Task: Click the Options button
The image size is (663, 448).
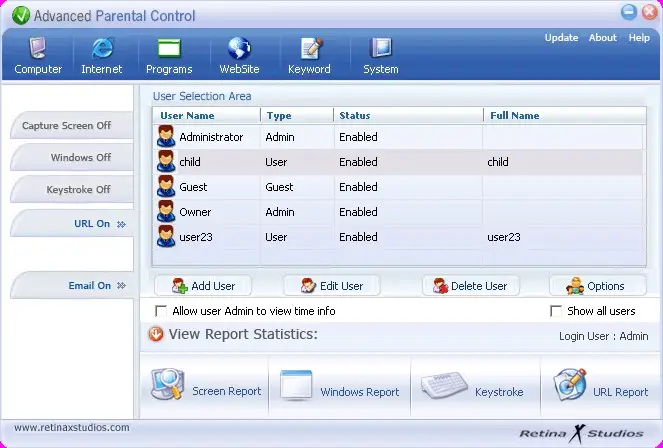Action: click(x=597, y=286)
